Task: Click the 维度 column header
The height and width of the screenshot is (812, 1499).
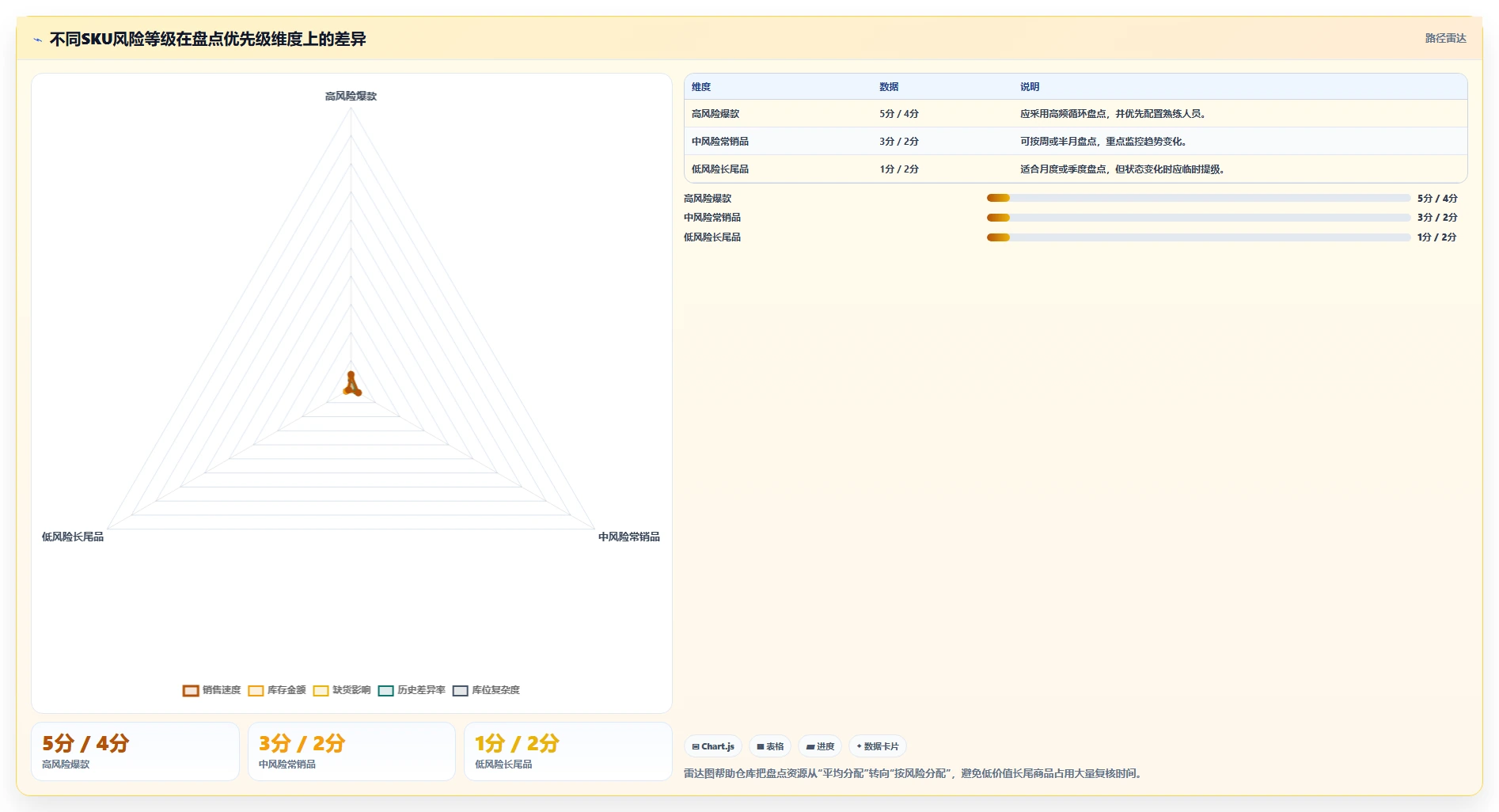Action: [x=701, y=87]
